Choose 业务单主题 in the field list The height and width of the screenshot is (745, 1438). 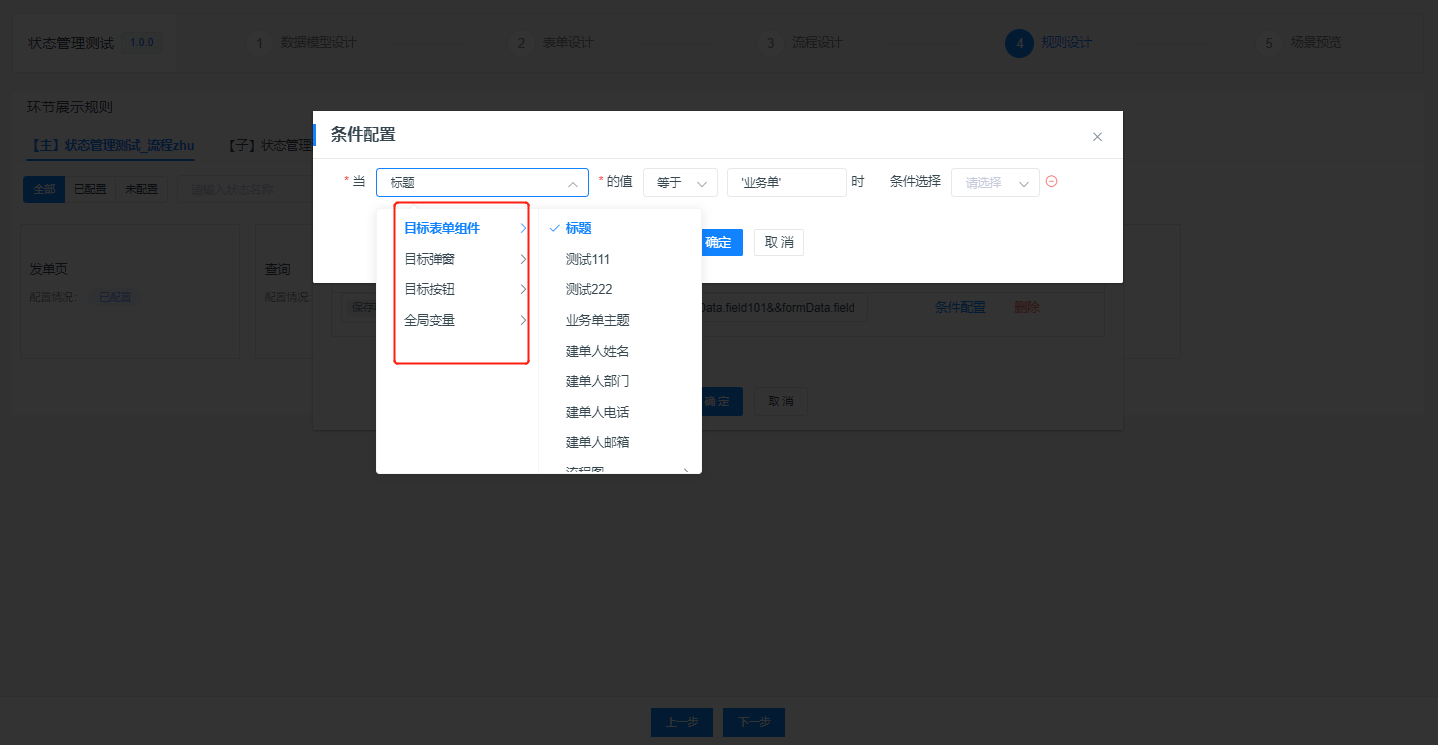pos(620,321)
